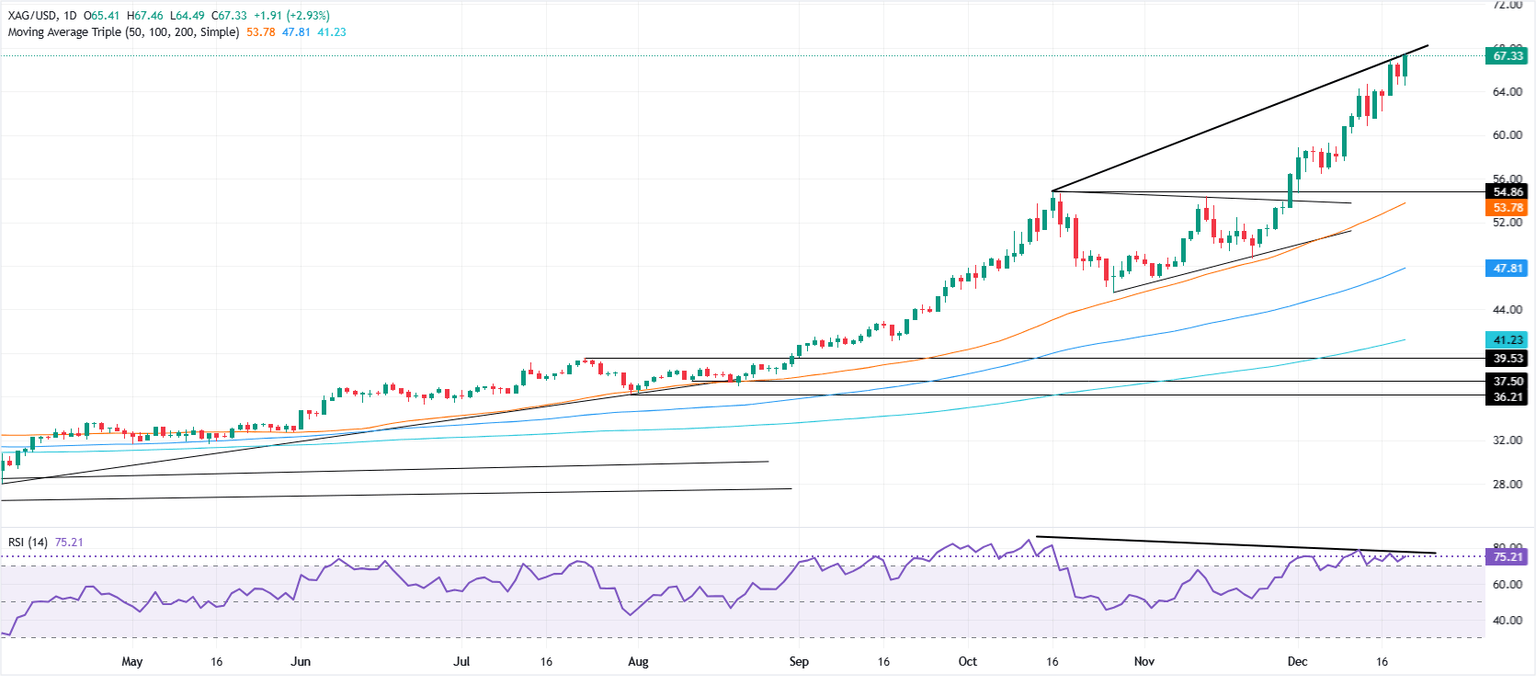Click the XAG/USD symbol title
This screenshot has height=676, width=1536.
pos(30,16)
